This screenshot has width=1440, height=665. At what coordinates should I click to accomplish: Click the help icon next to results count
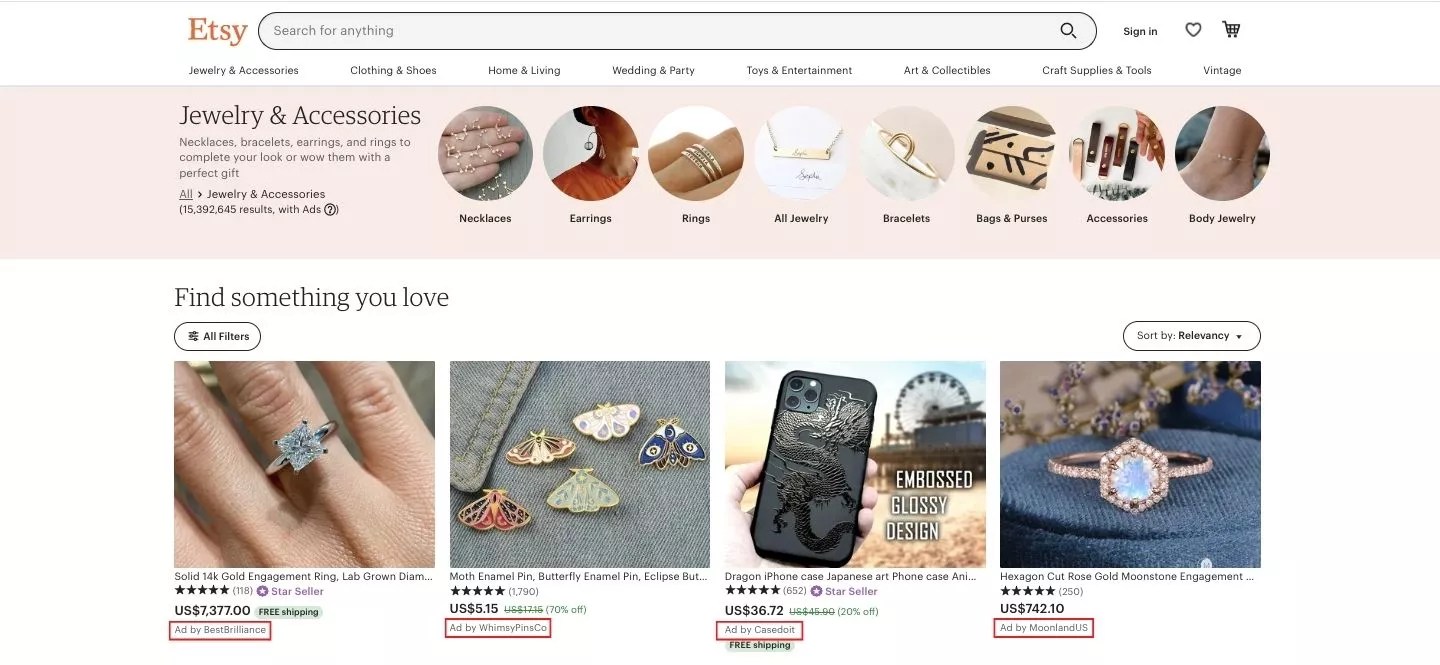tap(330, 209)
